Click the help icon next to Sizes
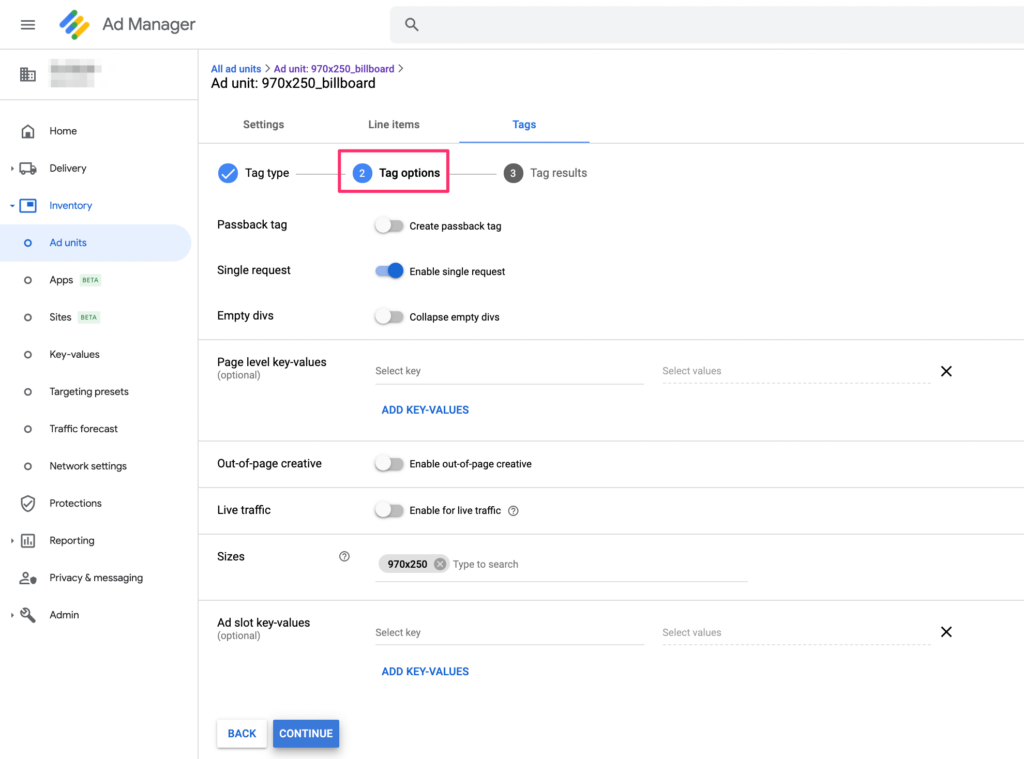This screenshot has width=1024, height=759. coord(344,556)
